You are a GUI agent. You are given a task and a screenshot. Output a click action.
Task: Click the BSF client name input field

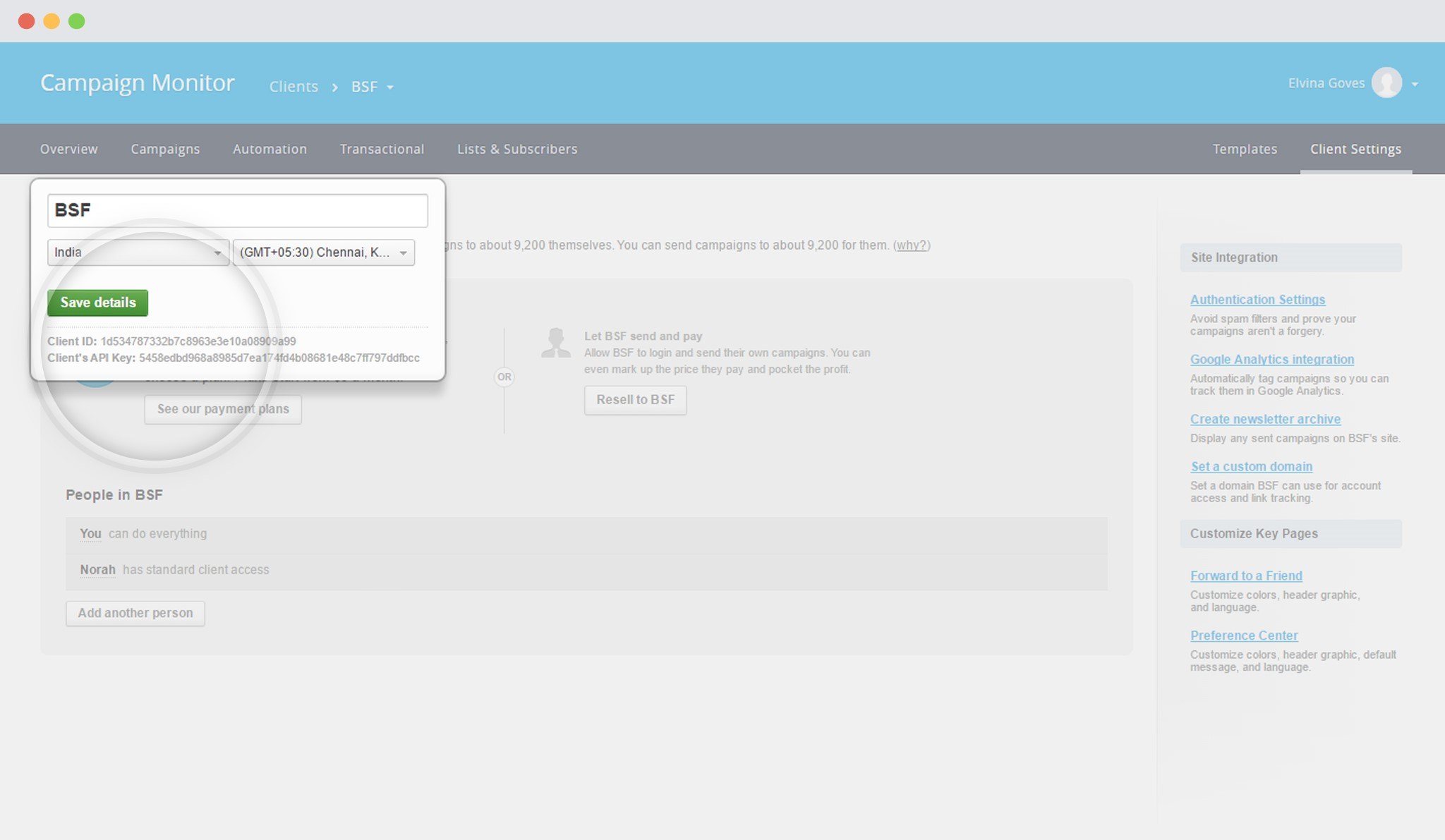click(x=237, y=209)
